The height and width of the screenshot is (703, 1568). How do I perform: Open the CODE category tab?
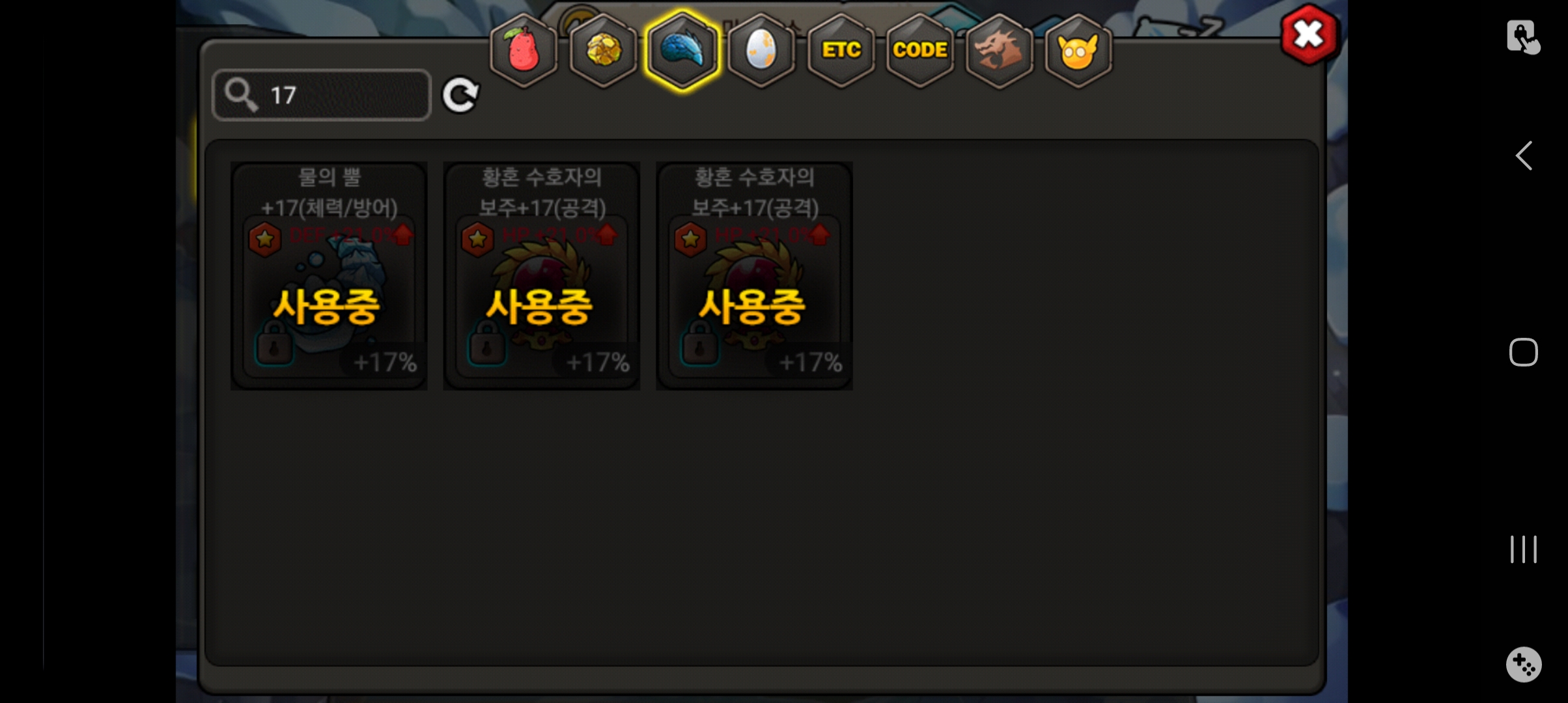point(920,51)
